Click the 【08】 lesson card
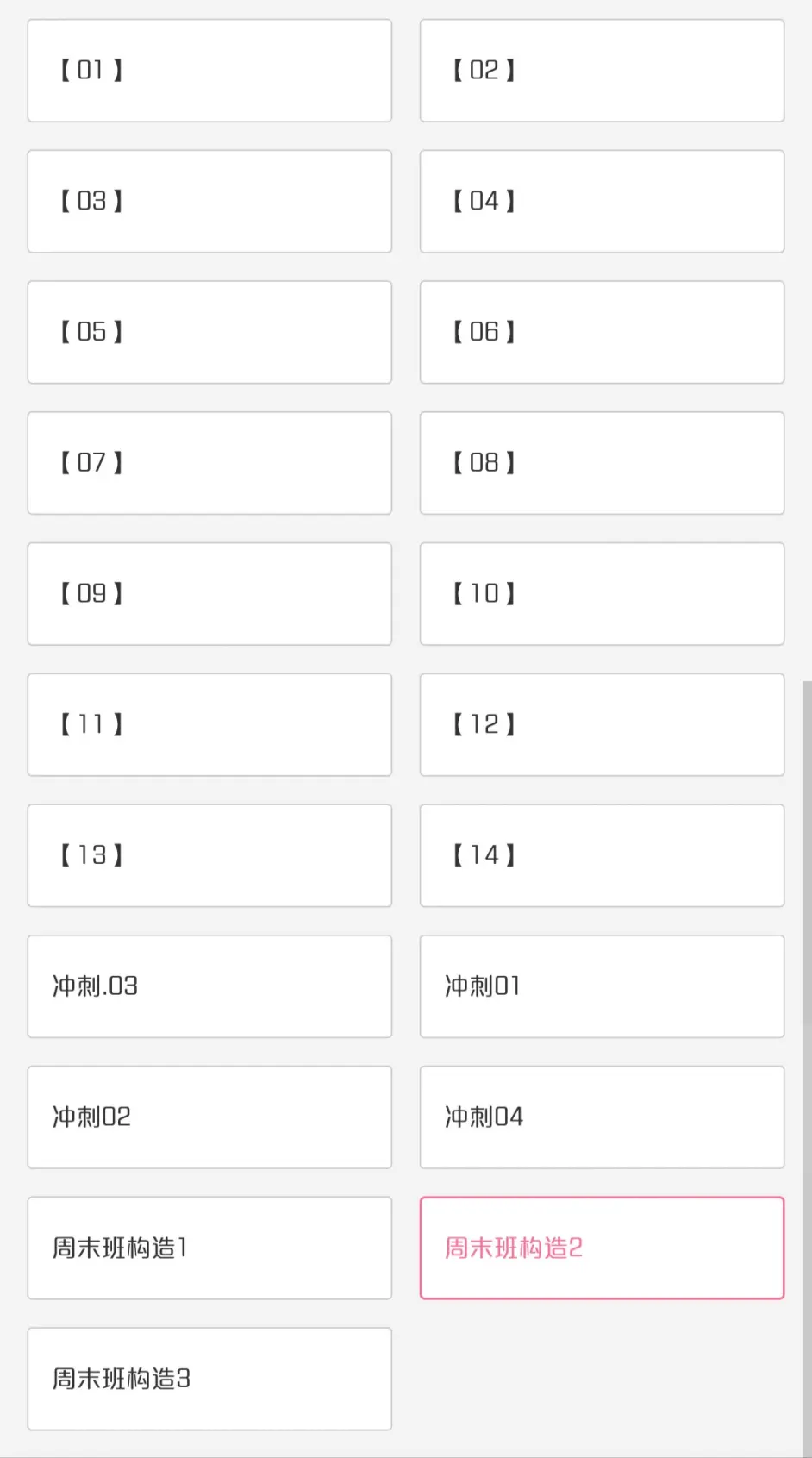The height and width of the screenshot is (1458, 812). tap(602, 463)
